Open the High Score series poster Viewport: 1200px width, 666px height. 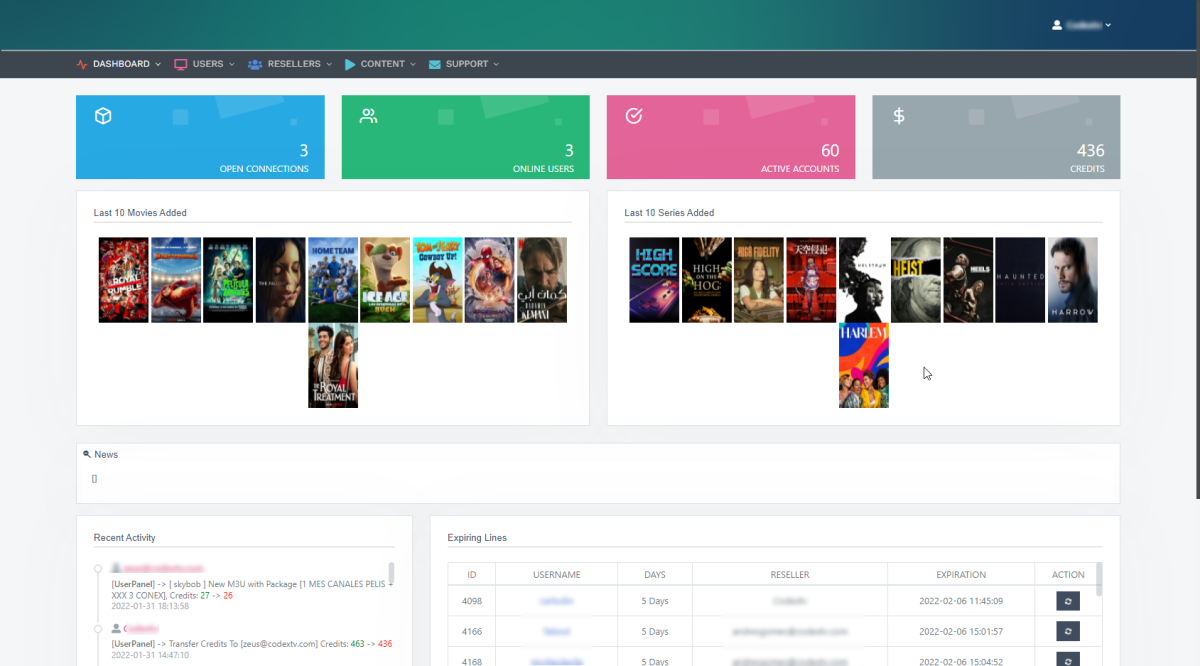pos(654,280)
